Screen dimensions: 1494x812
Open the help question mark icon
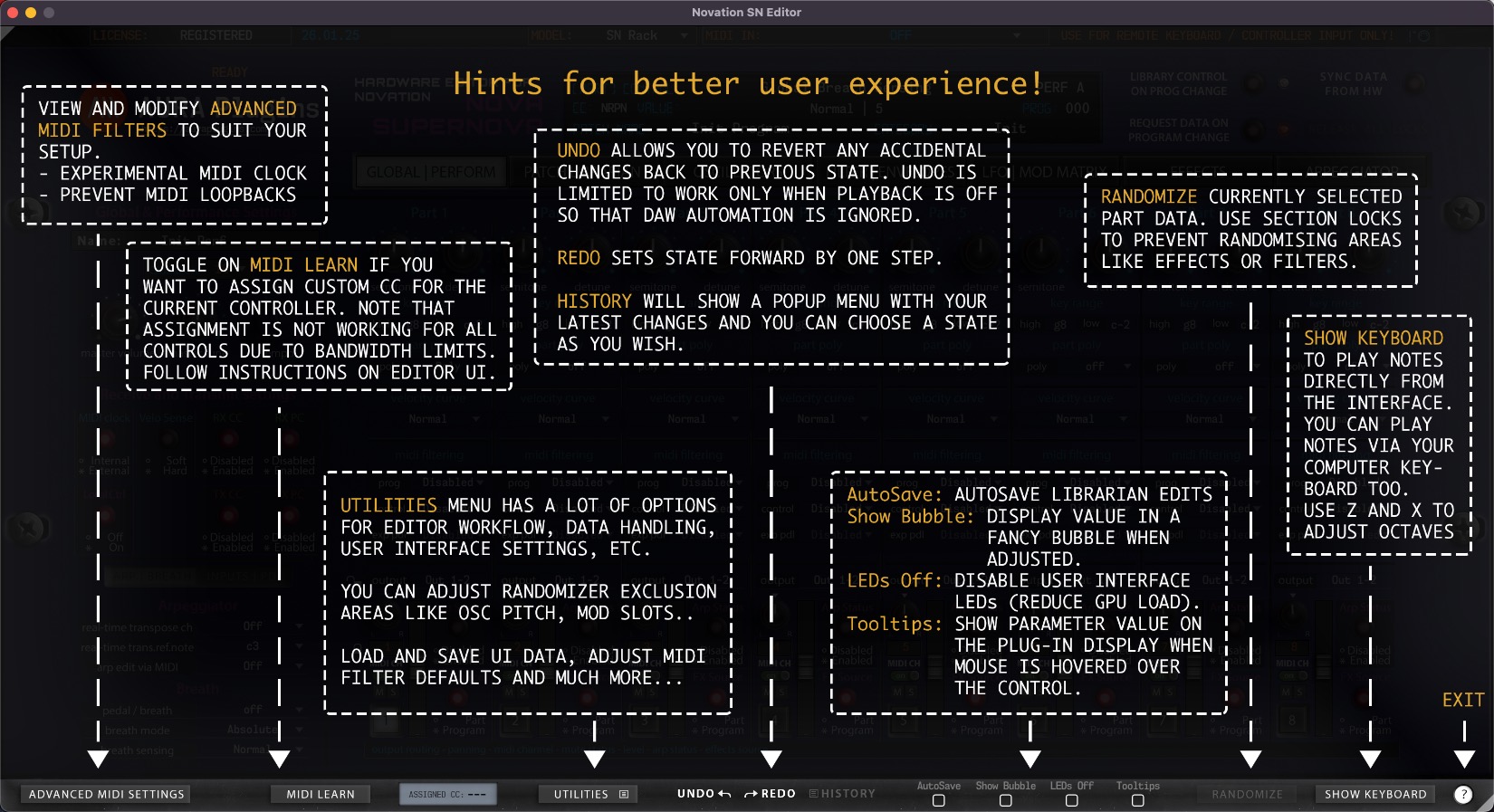click(x=1462, y=794)
